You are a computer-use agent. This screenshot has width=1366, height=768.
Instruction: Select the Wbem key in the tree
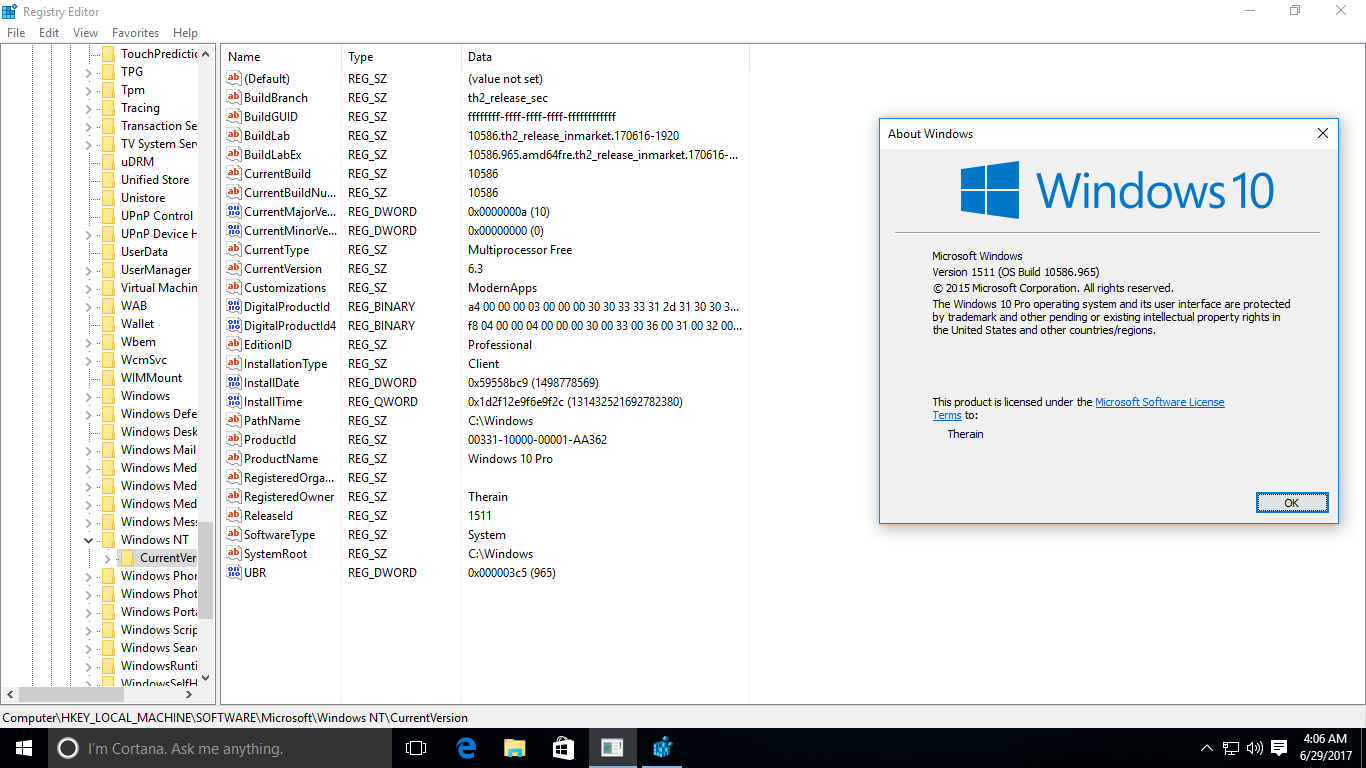(x=138, y=342)
